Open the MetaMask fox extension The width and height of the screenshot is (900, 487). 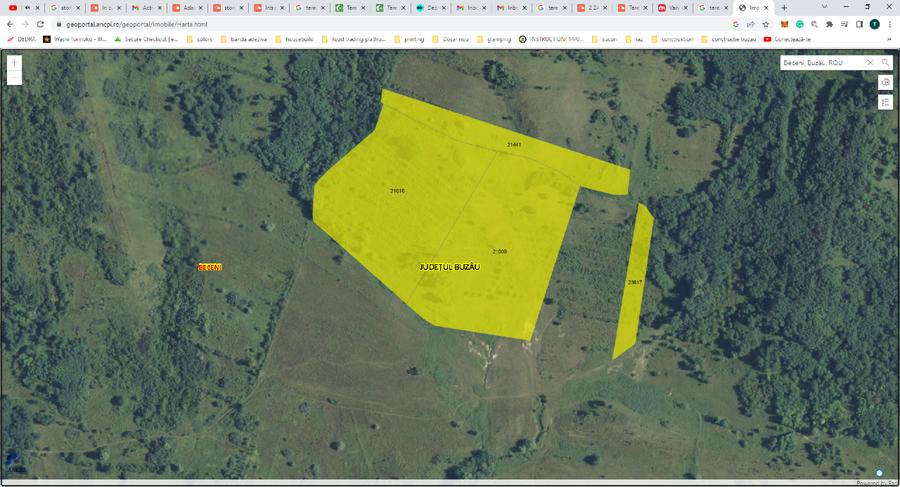click(x=784, y=24)
